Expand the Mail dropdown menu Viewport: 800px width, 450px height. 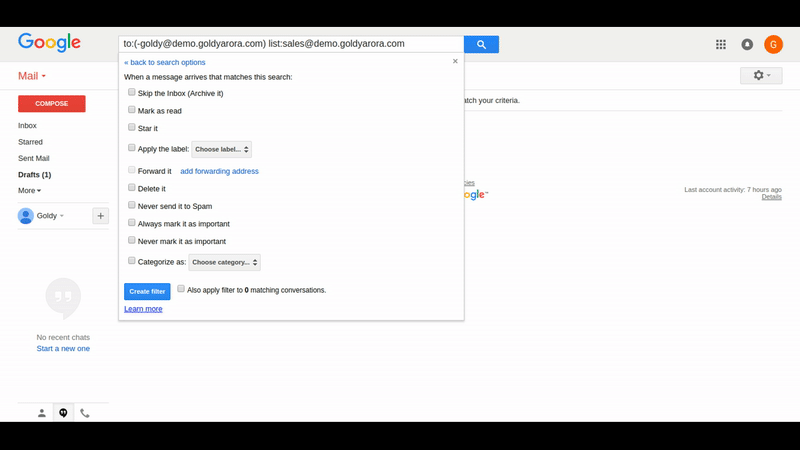(32, 76)
